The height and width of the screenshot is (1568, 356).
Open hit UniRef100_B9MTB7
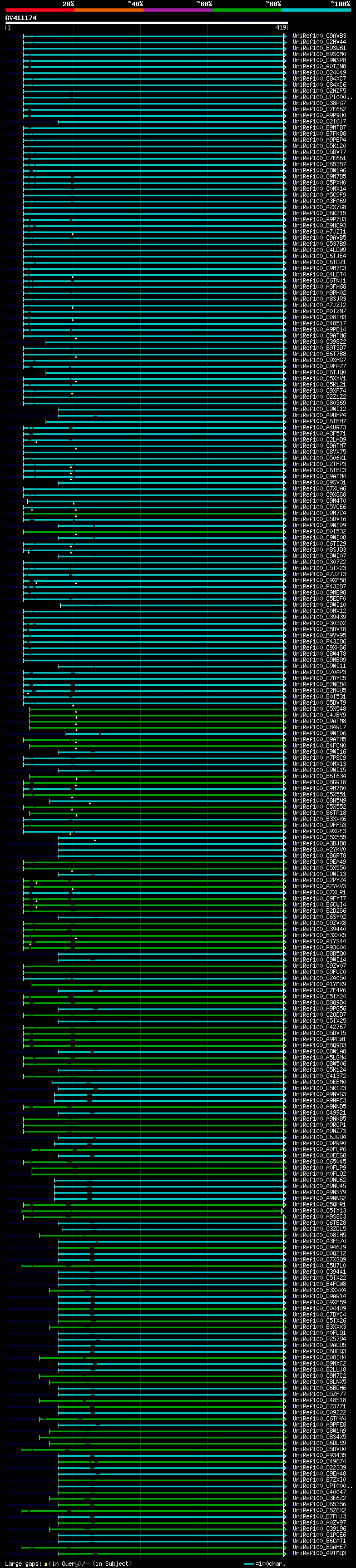(x=319, y=128)
